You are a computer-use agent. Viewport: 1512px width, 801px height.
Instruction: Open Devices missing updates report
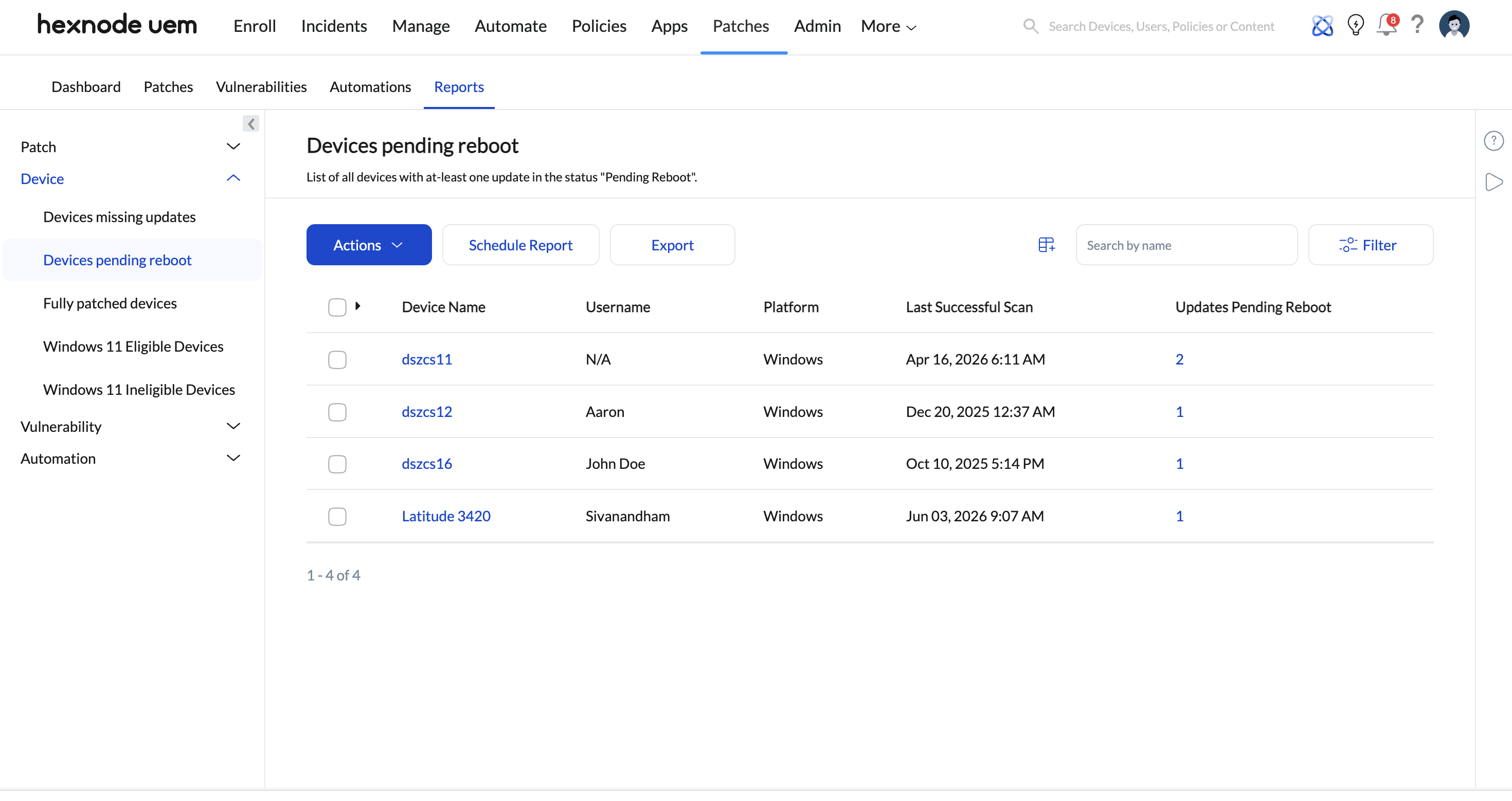(120, 216)
